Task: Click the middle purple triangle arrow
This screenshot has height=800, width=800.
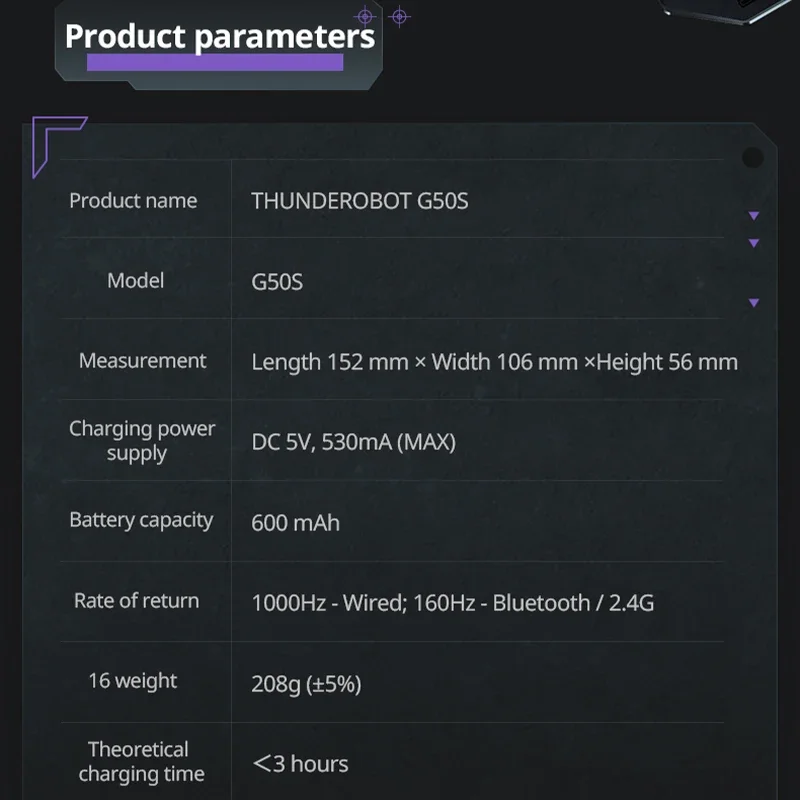Action: [754, 243]
